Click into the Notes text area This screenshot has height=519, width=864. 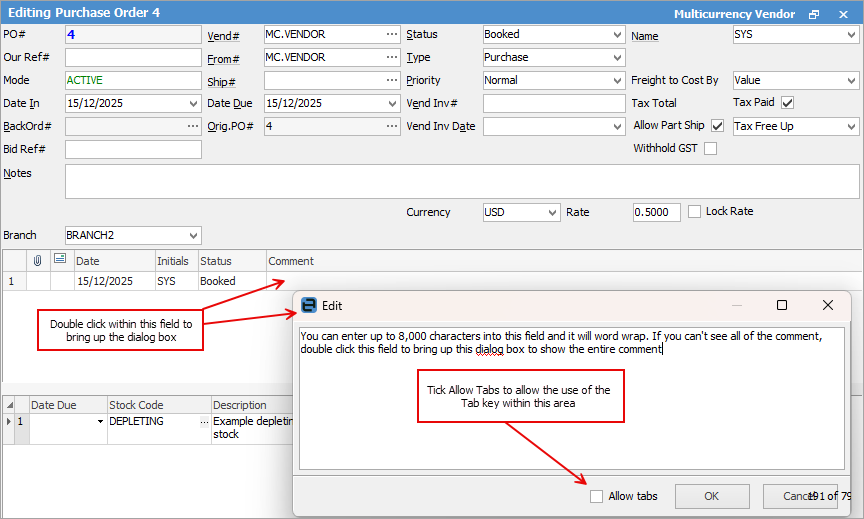click(462, 181)
